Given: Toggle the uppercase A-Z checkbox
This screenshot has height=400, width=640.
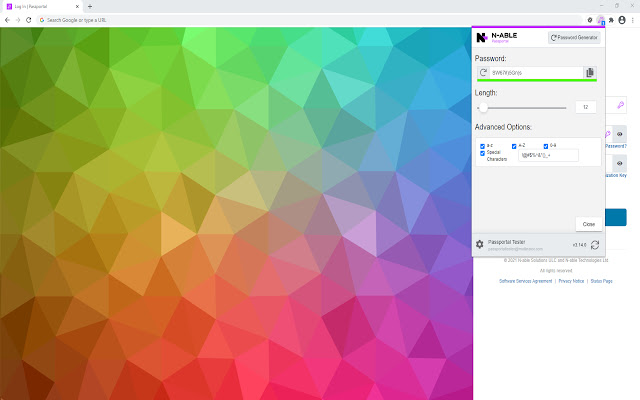Looking at the screenshot, I should tap(515, 146).
